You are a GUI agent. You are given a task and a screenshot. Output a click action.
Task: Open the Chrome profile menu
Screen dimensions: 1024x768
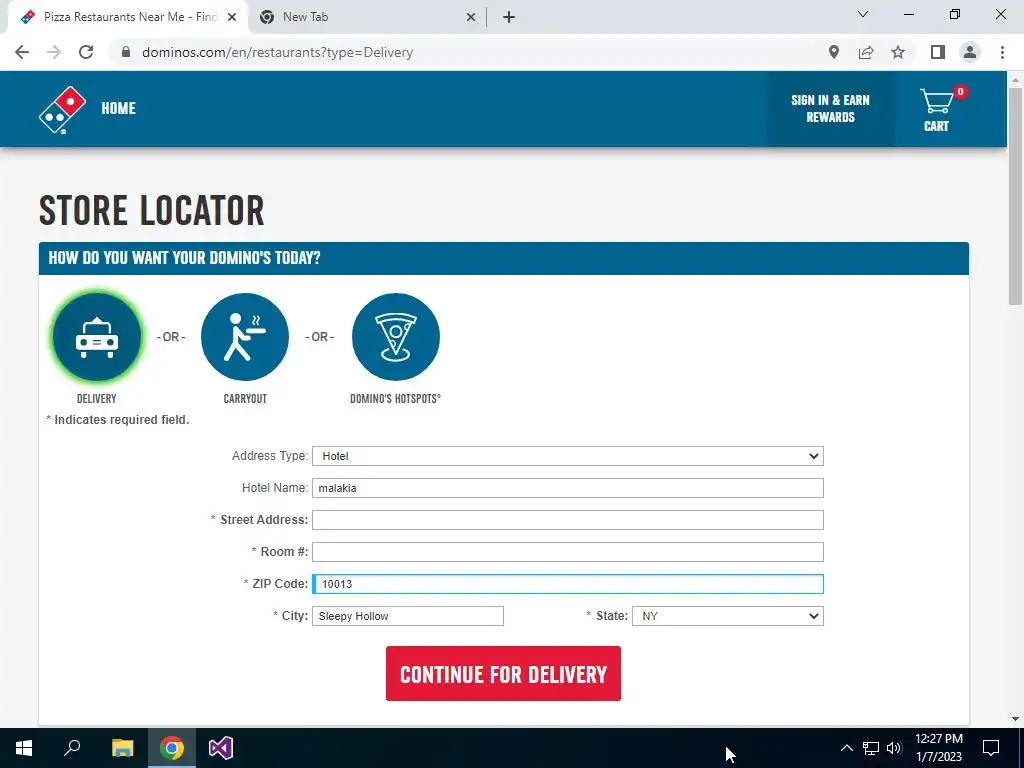[970, 52]
